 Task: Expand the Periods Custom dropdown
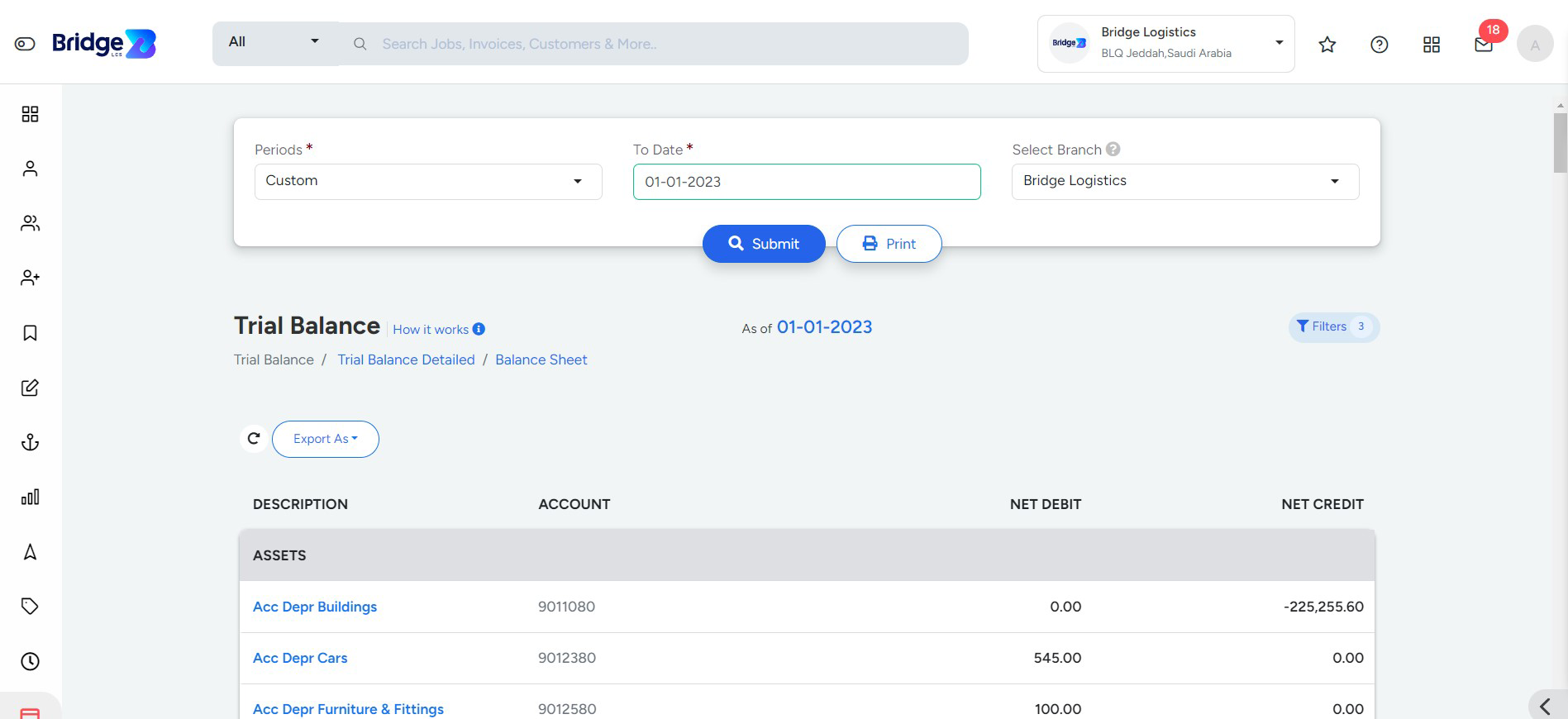tap(428, 181)
